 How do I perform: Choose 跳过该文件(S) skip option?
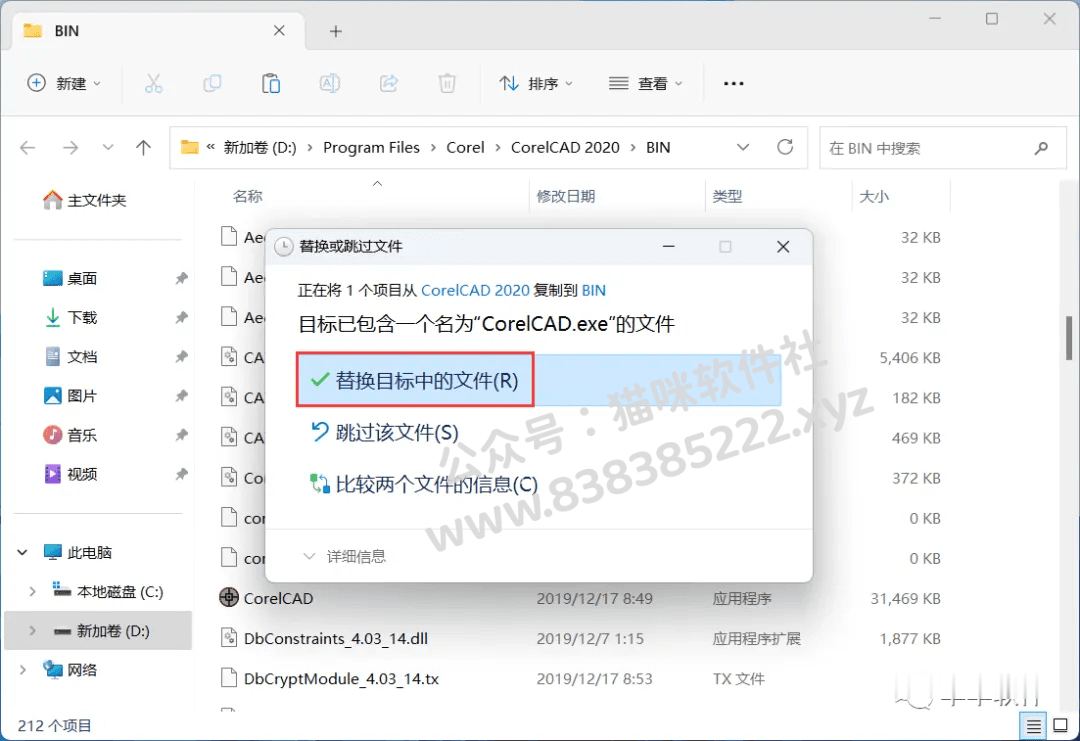(384, 432)
